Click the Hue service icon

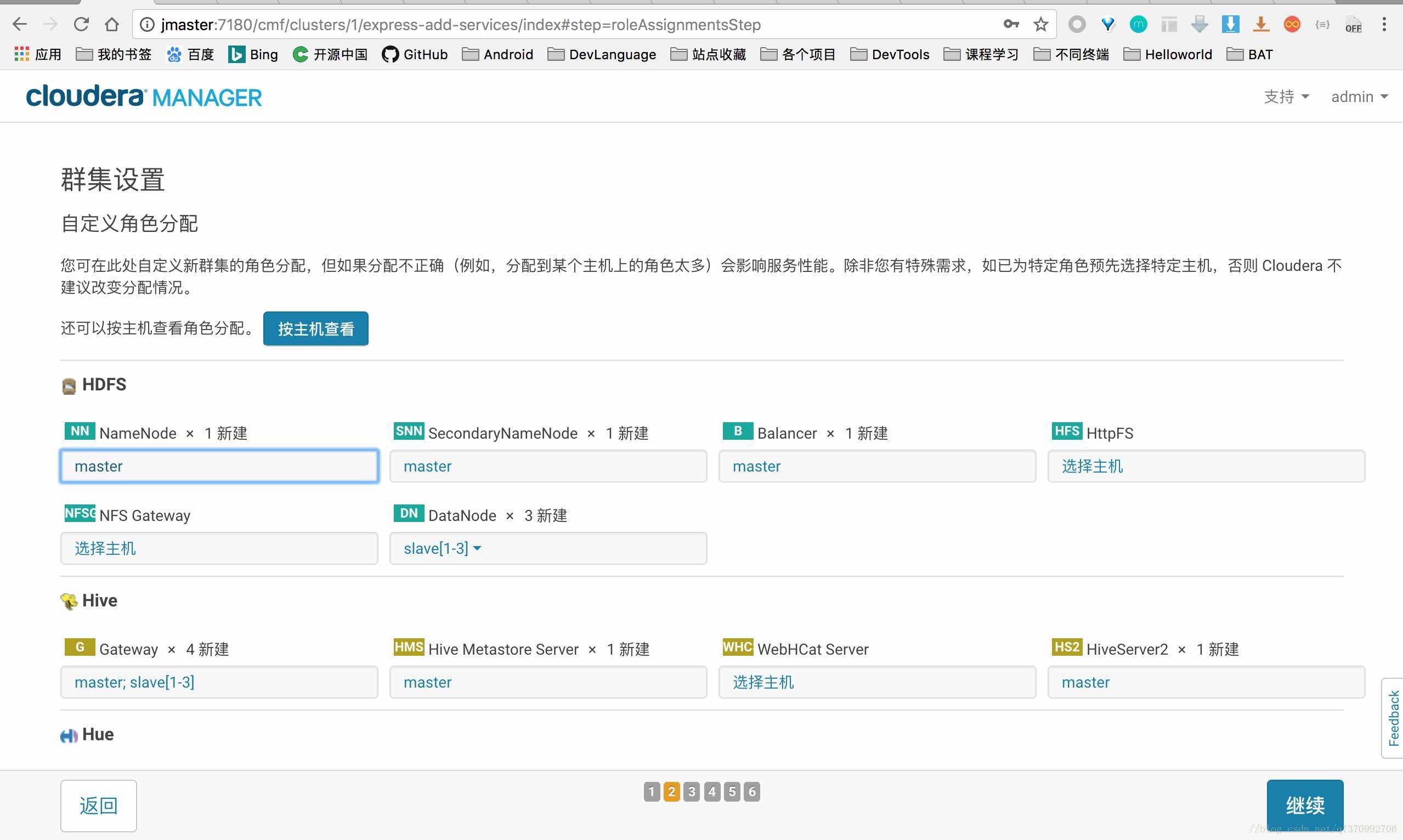point(69,735)
